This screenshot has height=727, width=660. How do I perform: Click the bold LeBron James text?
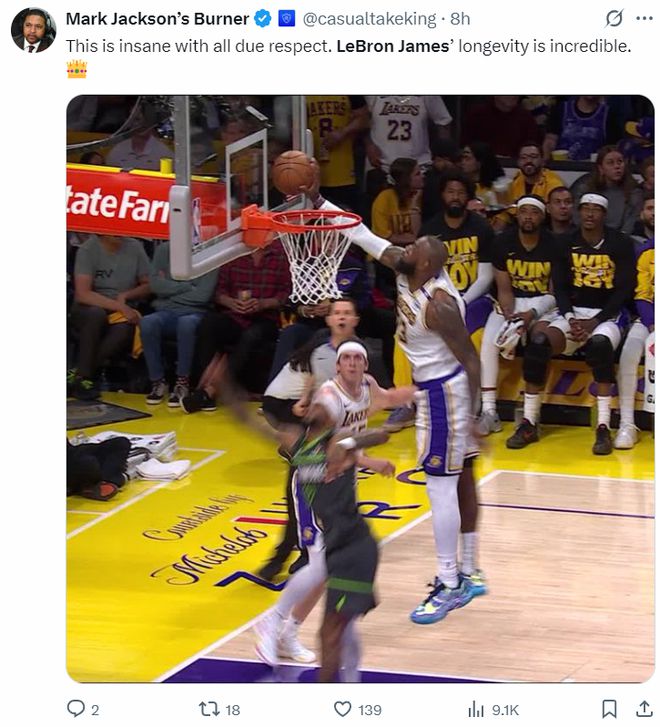click(392, 46)
